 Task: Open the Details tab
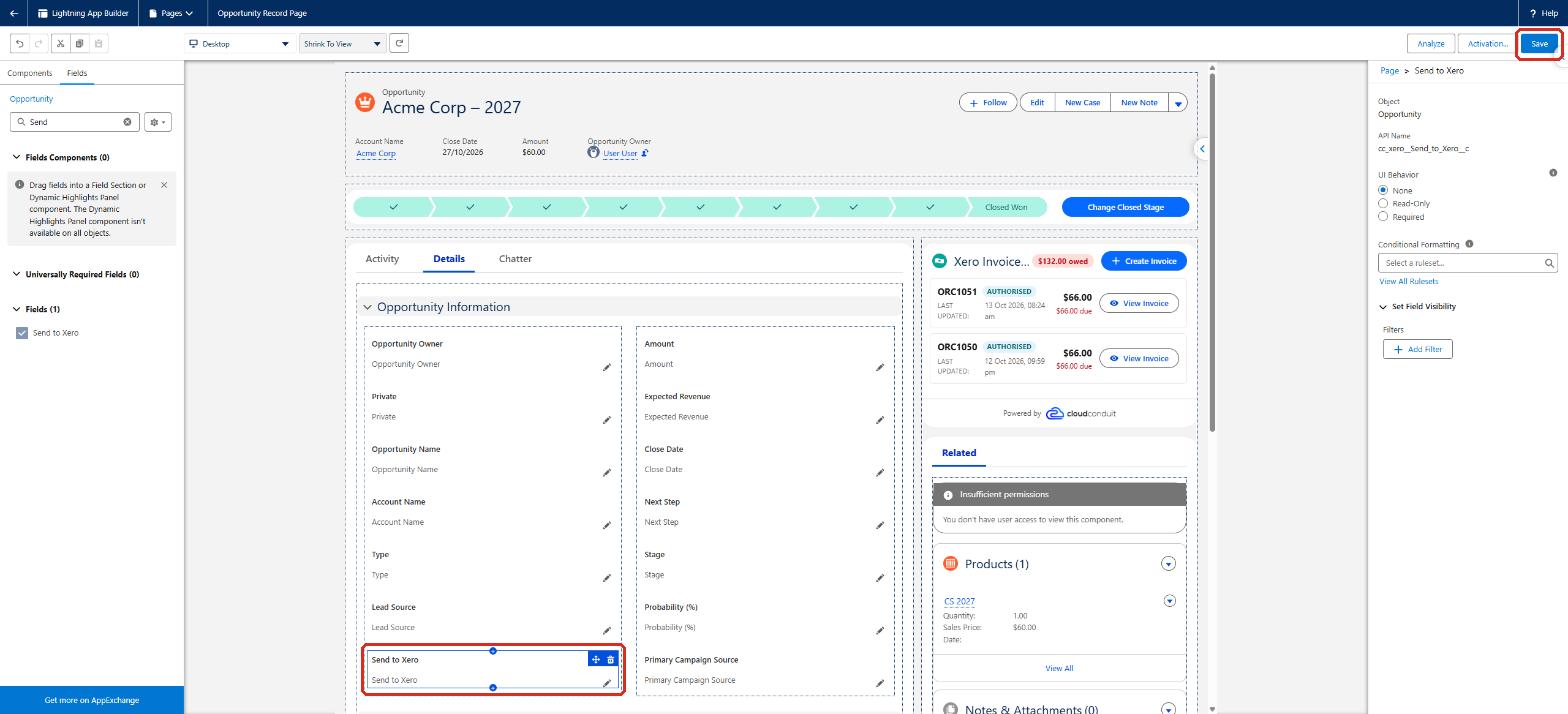[x=449, y=259]
